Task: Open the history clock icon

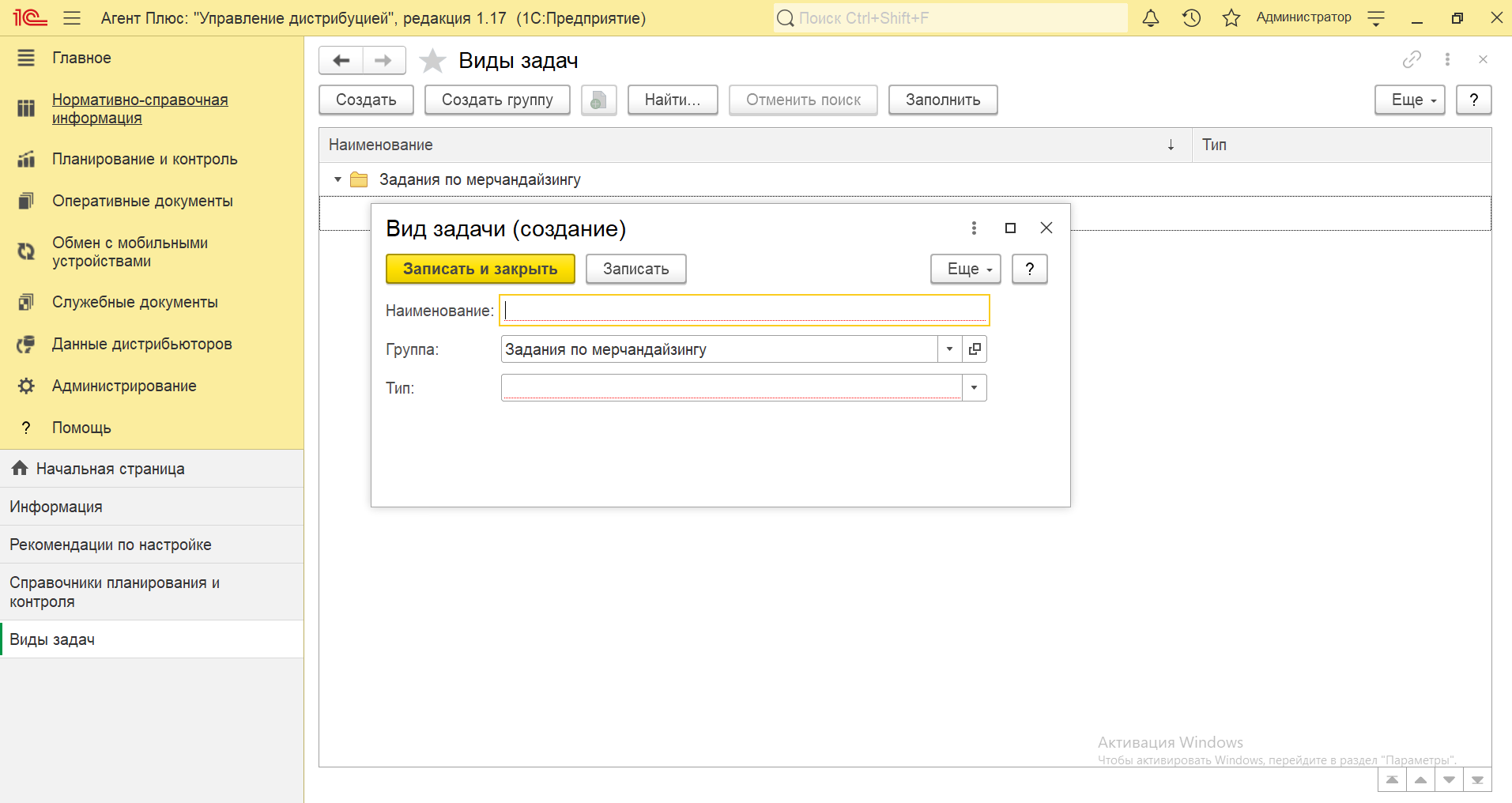Action: click(1191, 17)
